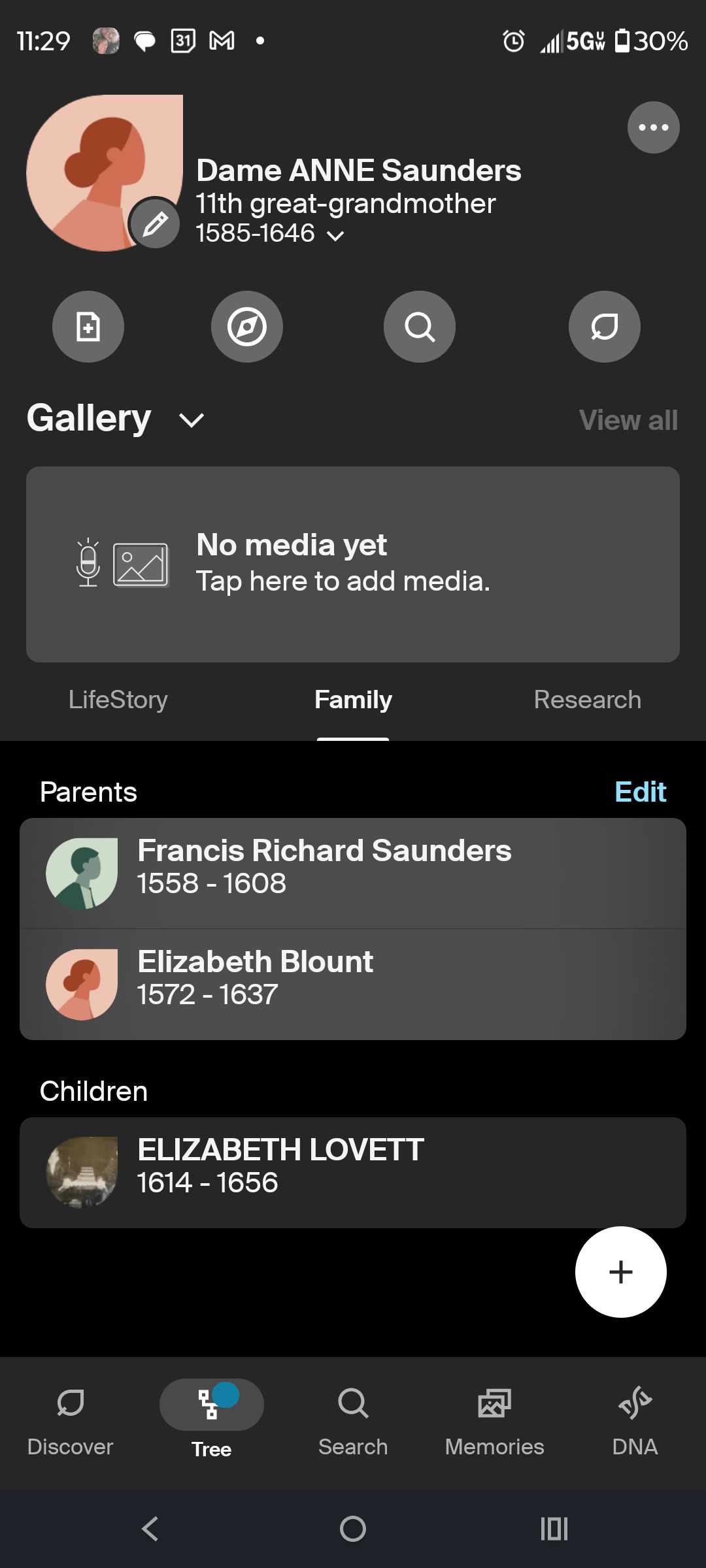
Task: Select the add record icon below profile
Action: tap(88, 327)
